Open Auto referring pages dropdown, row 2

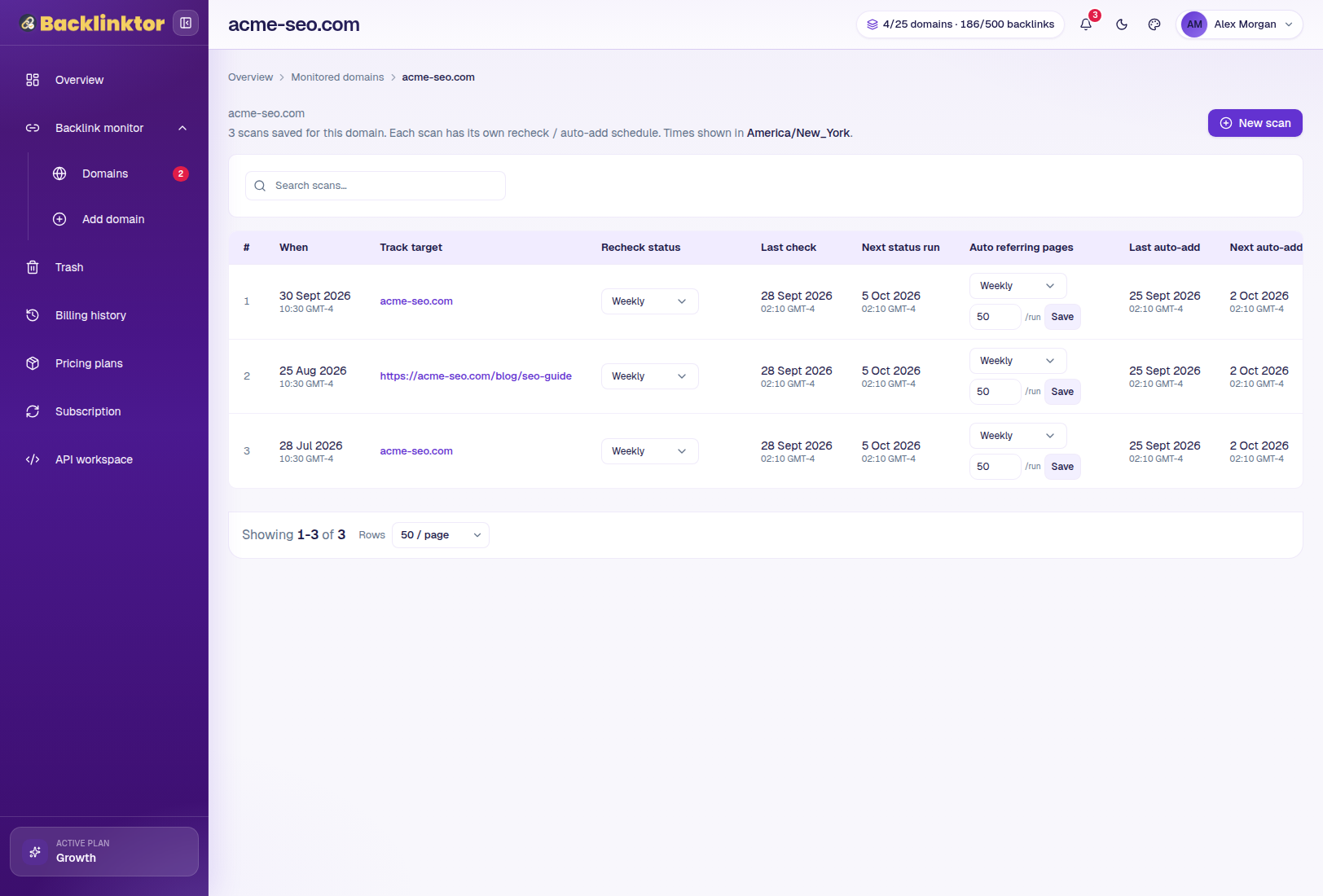pyautogui.click(x=1018, y=361)
